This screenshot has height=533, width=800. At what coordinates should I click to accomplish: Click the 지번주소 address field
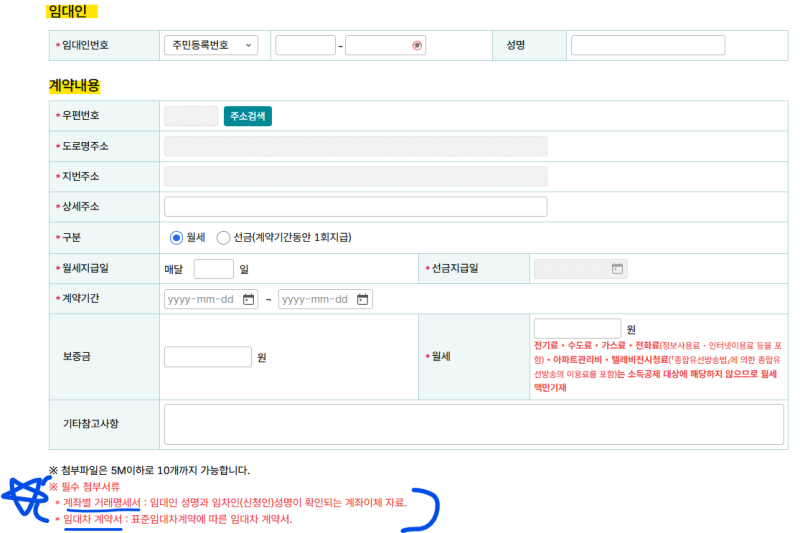click(356, 176)
